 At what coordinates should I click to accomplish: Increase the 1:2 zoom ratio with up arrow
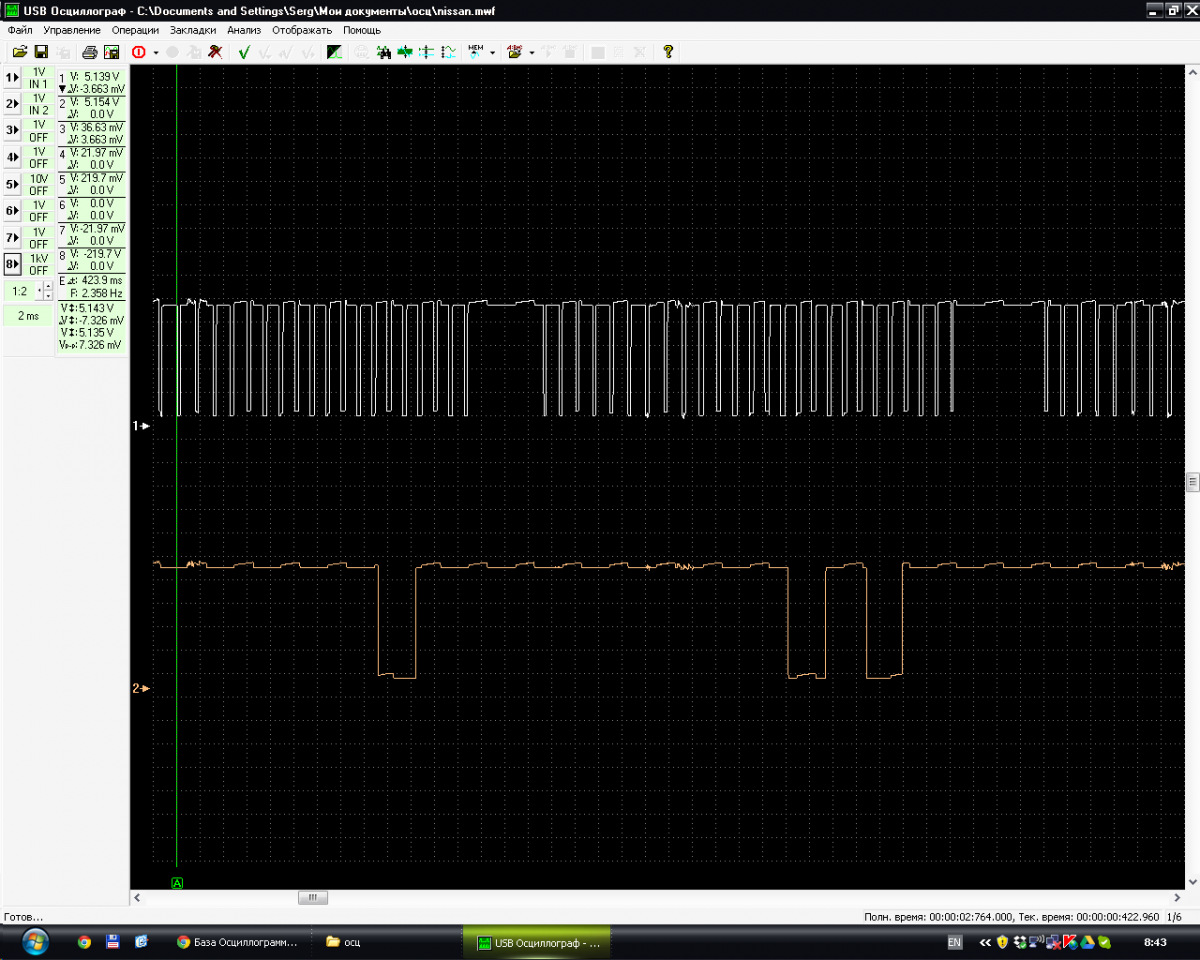coord(46,286)
